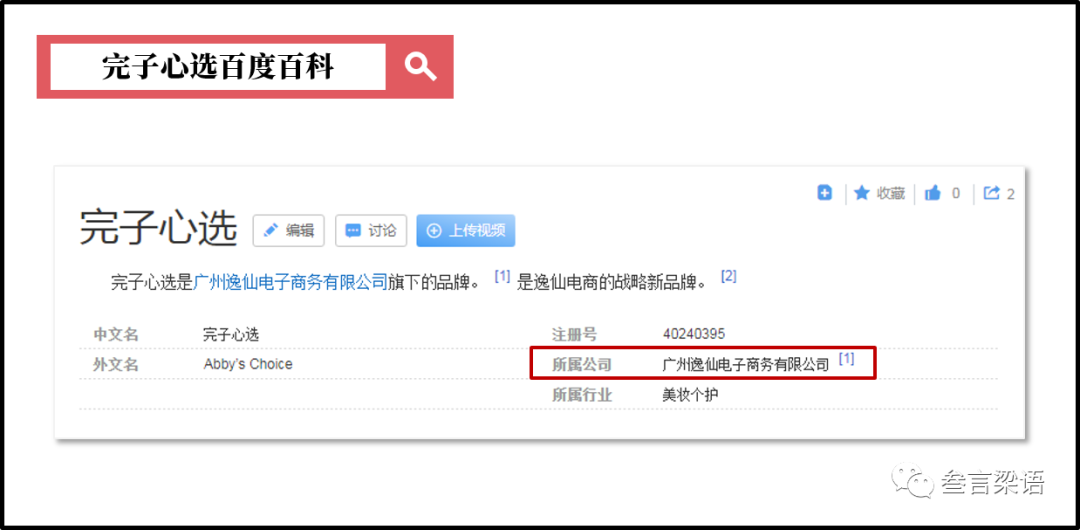Open the 广州逸仙电子商务有限公司 link in the summary
This screenshot has height=530, width=1080.
(290, 282)
